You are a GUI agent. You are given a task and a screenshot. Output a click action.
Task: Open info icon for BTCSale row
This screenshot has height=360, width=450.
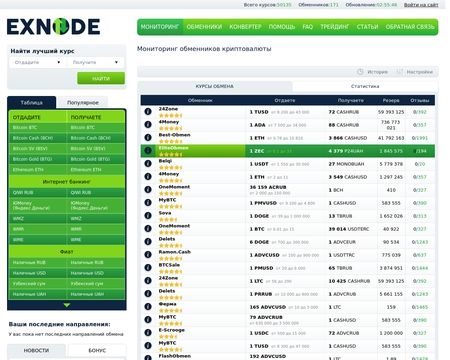pyautogui.click(x=148, y=268)
